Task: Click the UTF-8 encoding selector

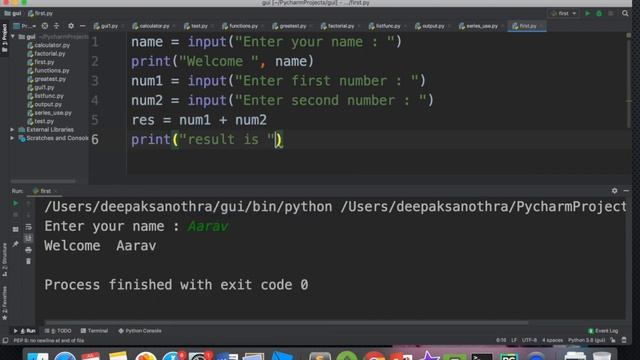Action: click(529, 340)
